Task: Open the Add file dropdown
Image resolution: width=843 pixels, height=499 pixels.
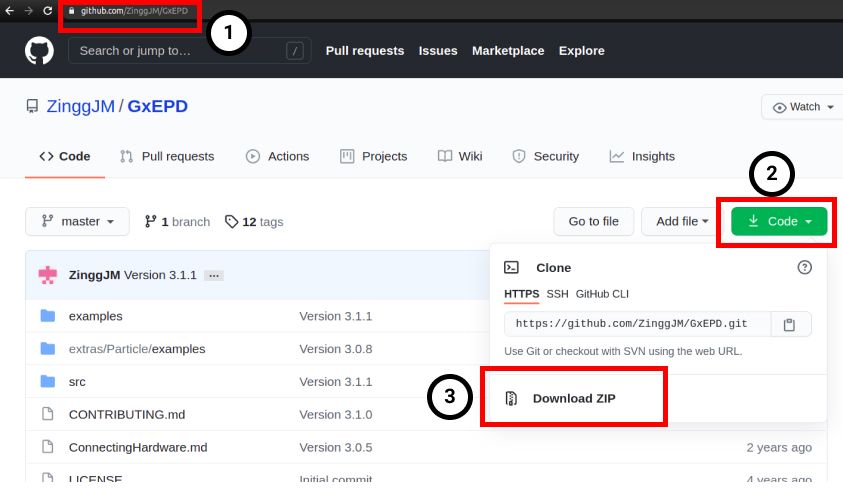Action: [x=682, y=222]
